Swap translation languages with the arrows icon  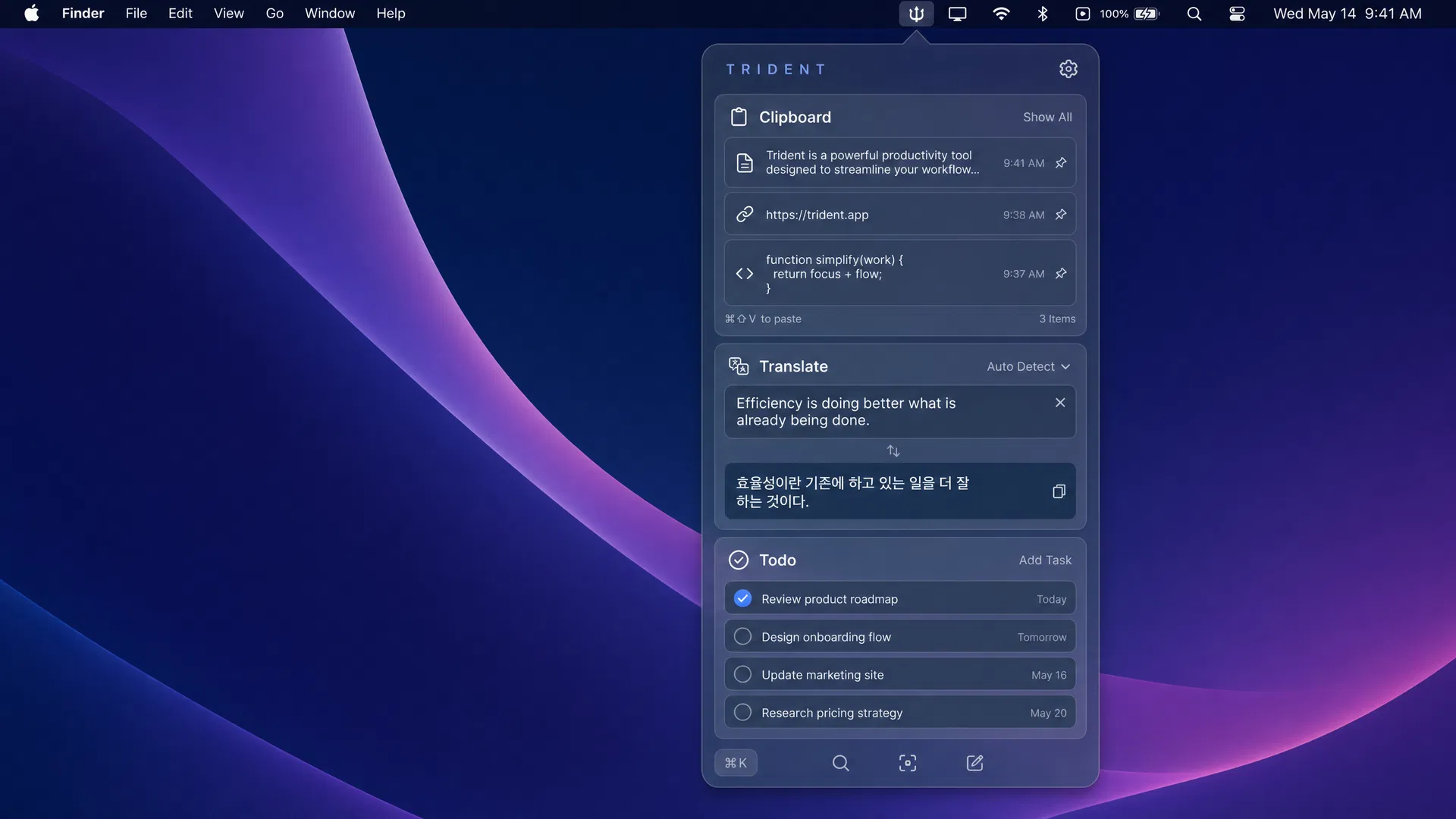[893, 451]
